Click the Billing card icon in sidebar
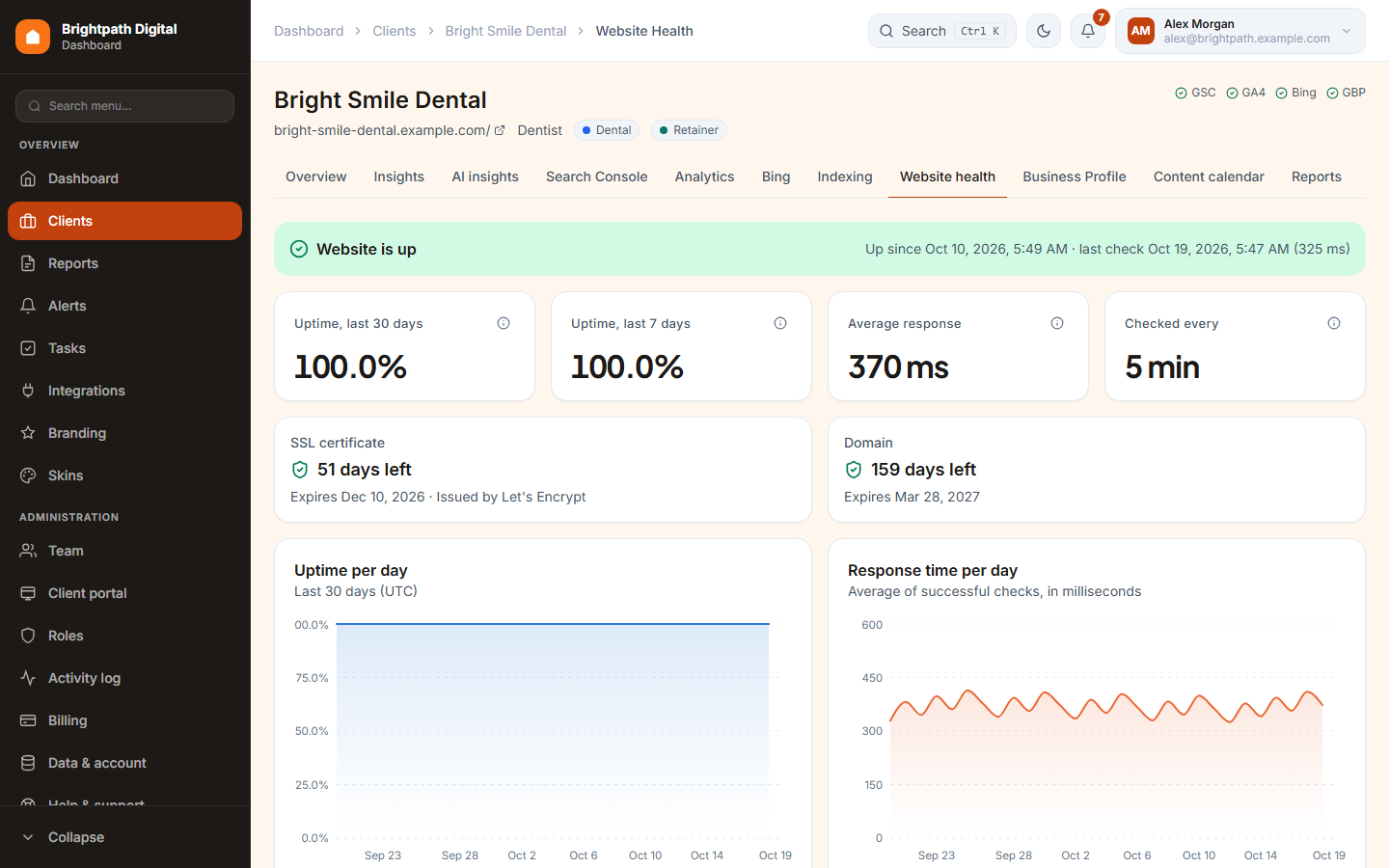 [28, 720]
